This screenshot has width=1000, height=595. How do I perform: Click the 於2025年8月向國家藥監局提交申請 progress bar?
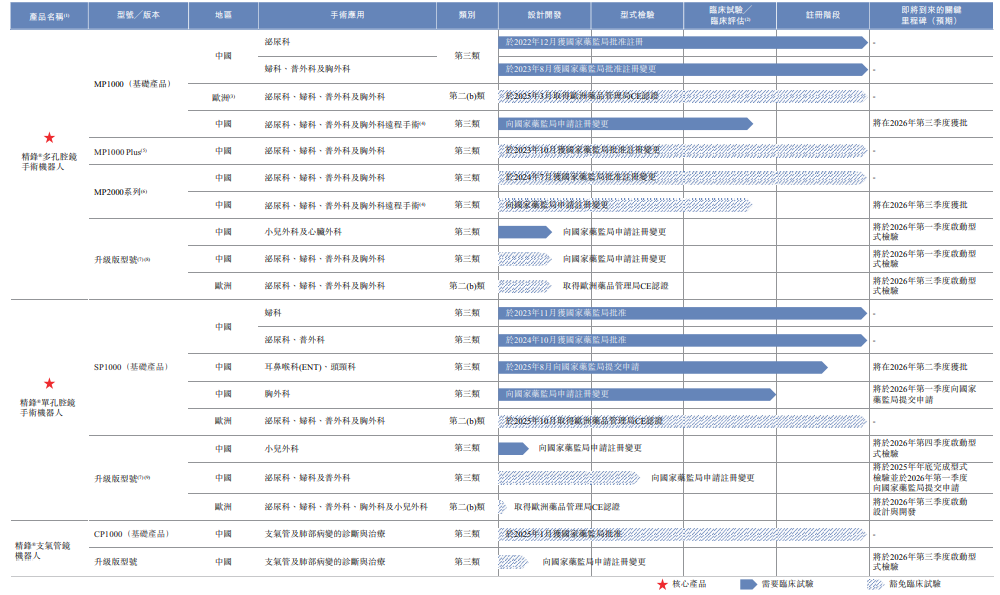[x=663, y=367]
